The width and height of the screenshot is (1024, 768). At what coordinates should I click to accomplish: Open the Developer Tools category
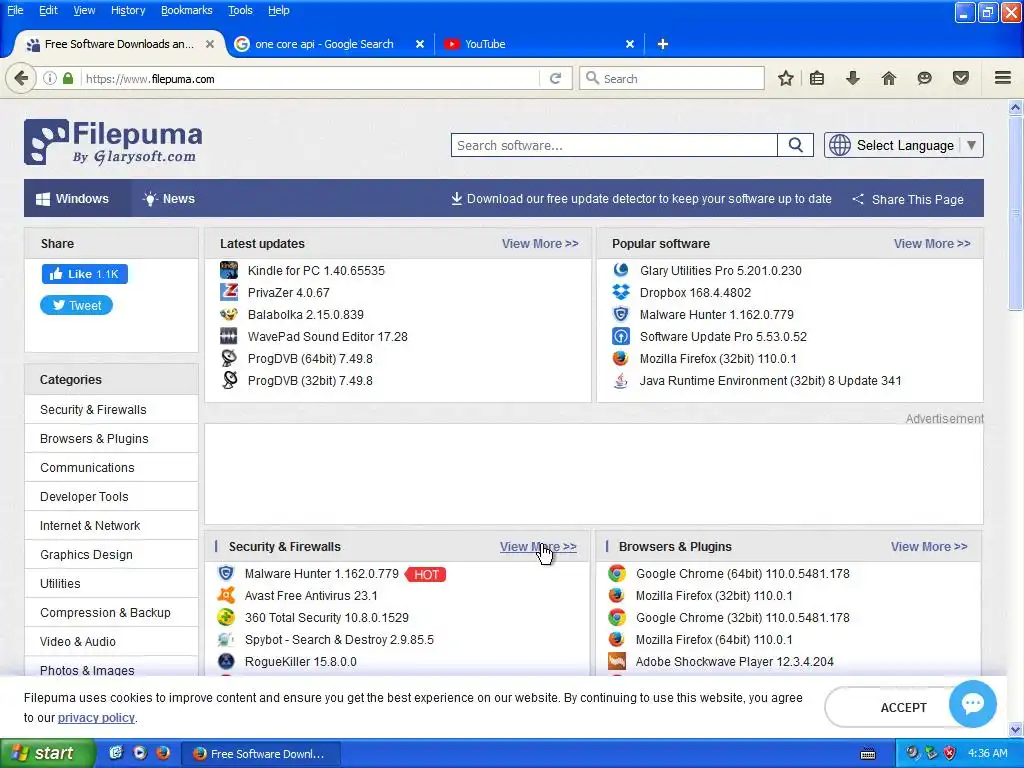111,496
